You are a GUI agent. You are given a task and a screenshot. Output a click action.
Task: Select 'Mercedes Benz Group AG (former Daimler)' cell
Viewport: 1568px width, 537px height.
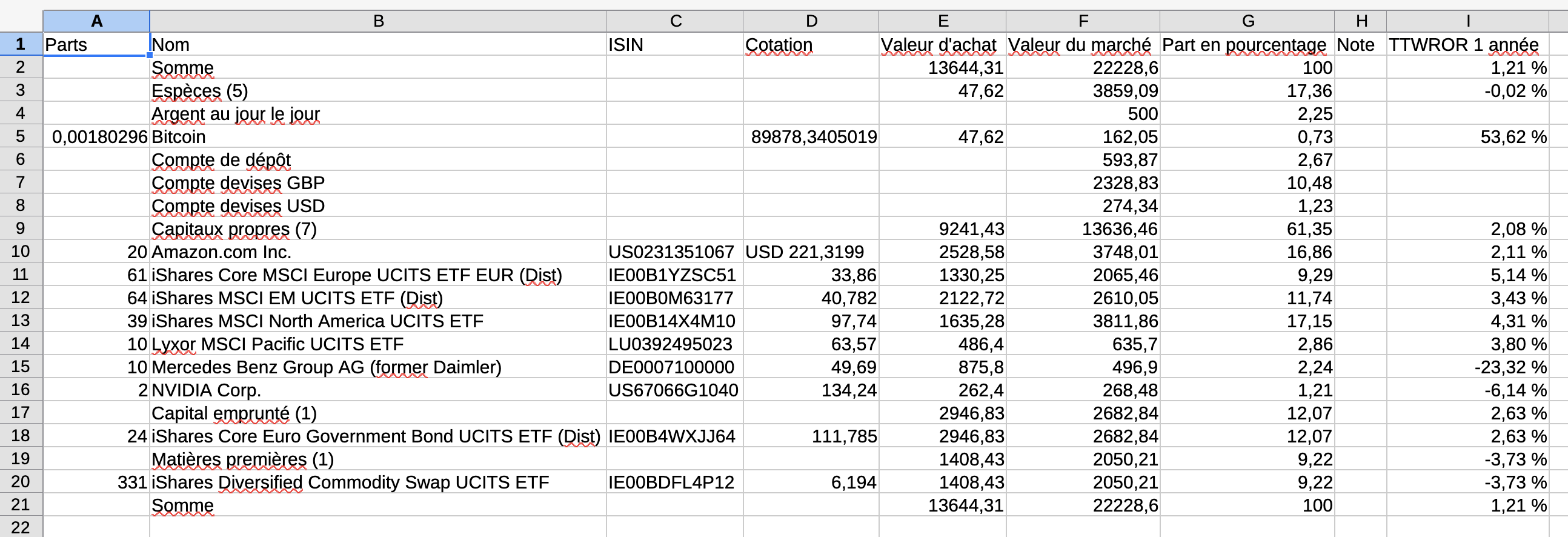pos(378,367)
